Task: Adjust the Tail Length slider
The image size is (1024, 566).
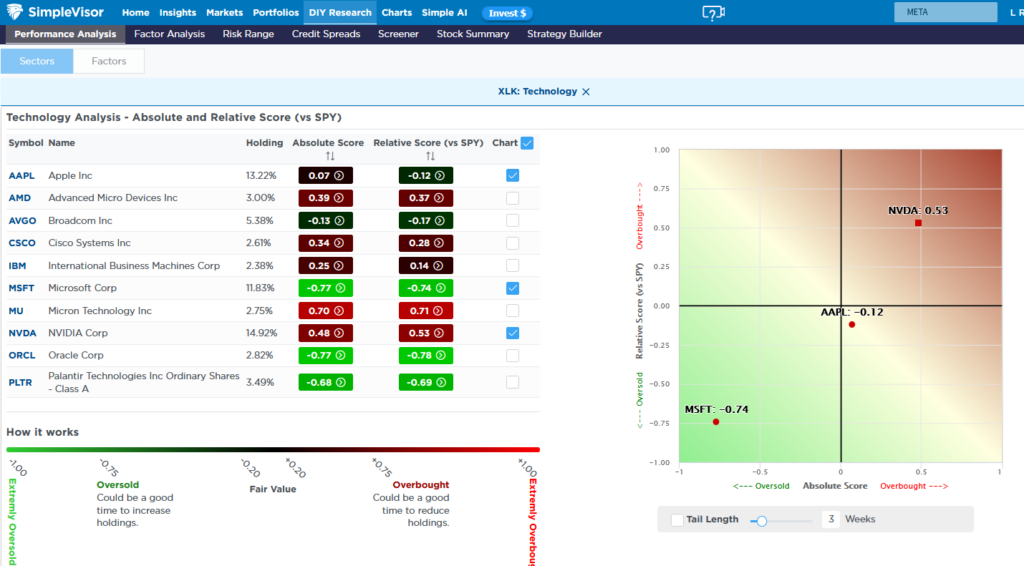Action: click(762, 520)
